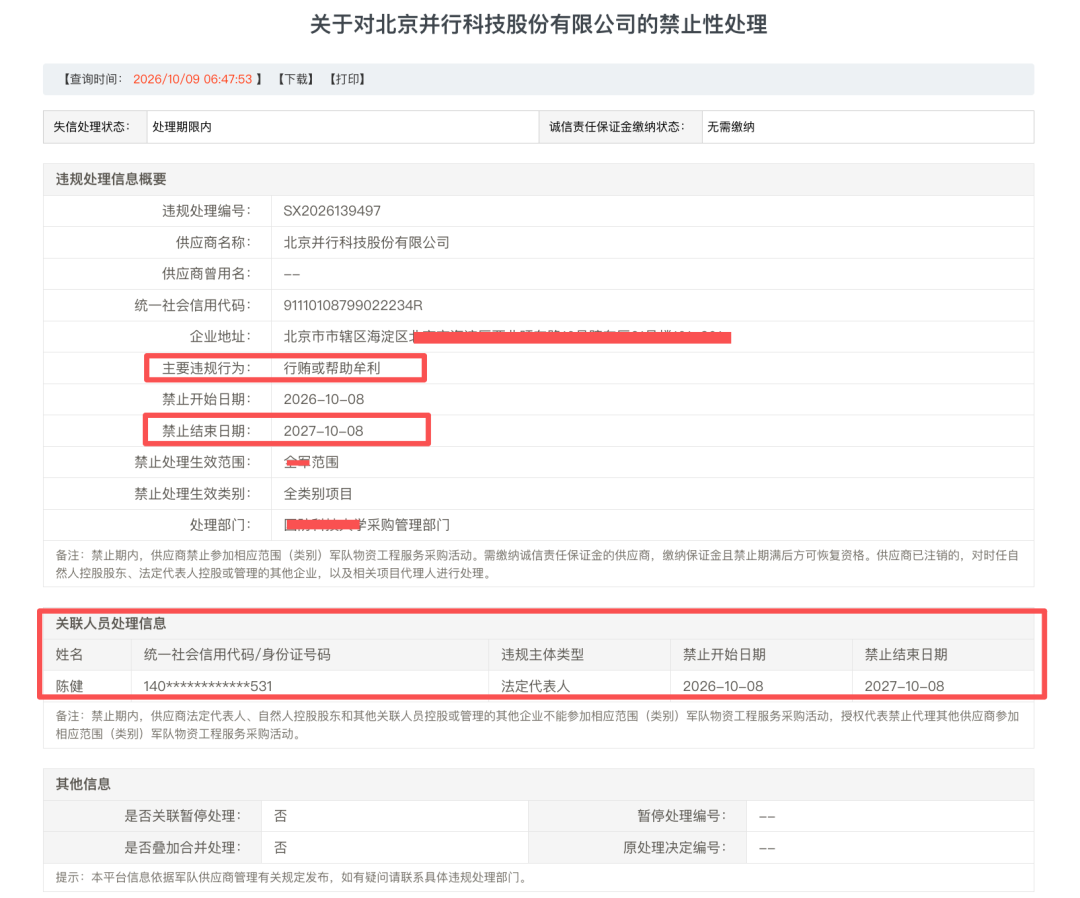Select credit code 91110108799022234R
Viewport: 1080px width, 898px height.
pos(353,305)
